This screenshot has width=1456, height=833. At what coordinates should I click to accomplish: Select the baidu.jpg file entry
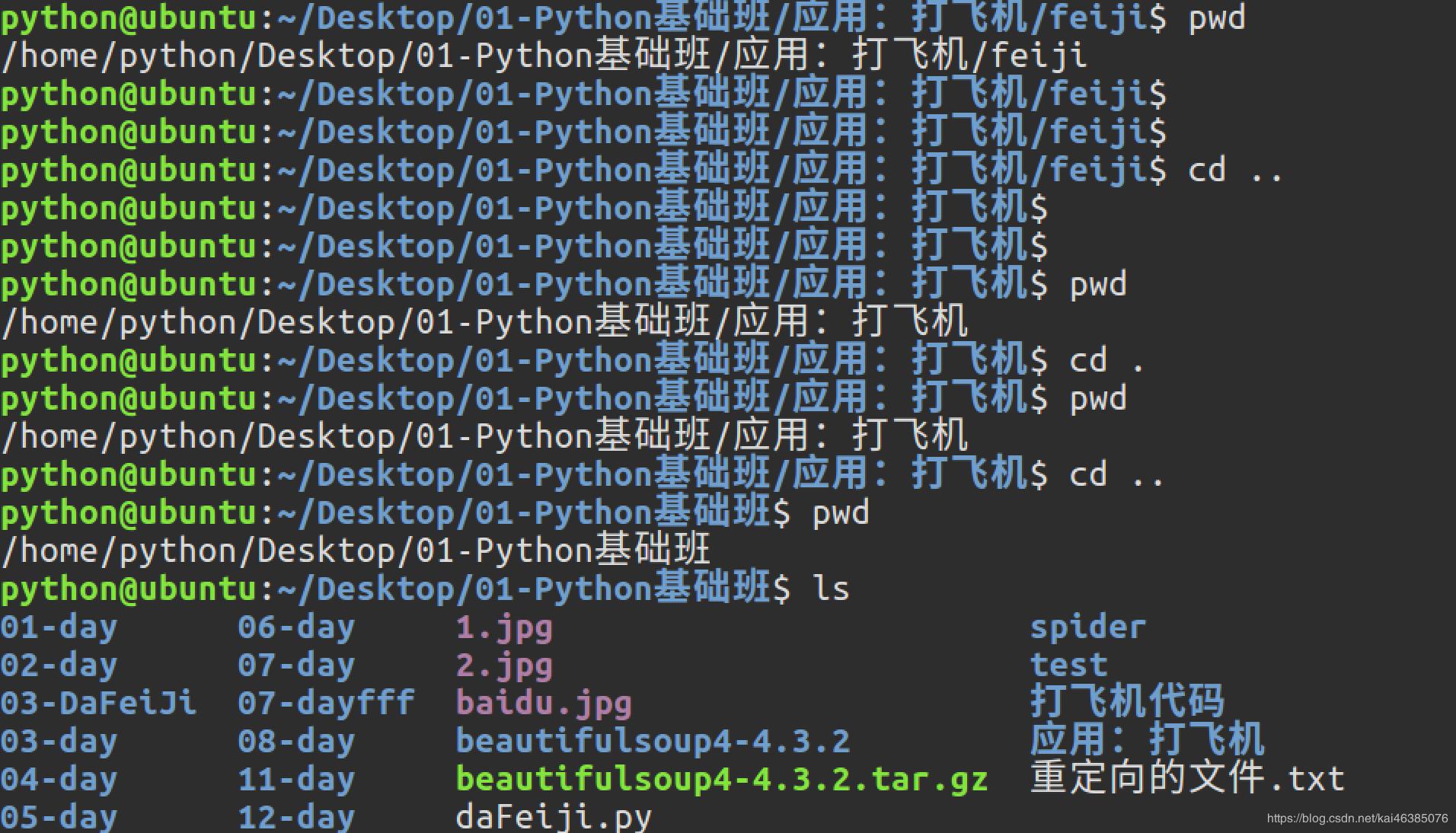tap(542, 703)
